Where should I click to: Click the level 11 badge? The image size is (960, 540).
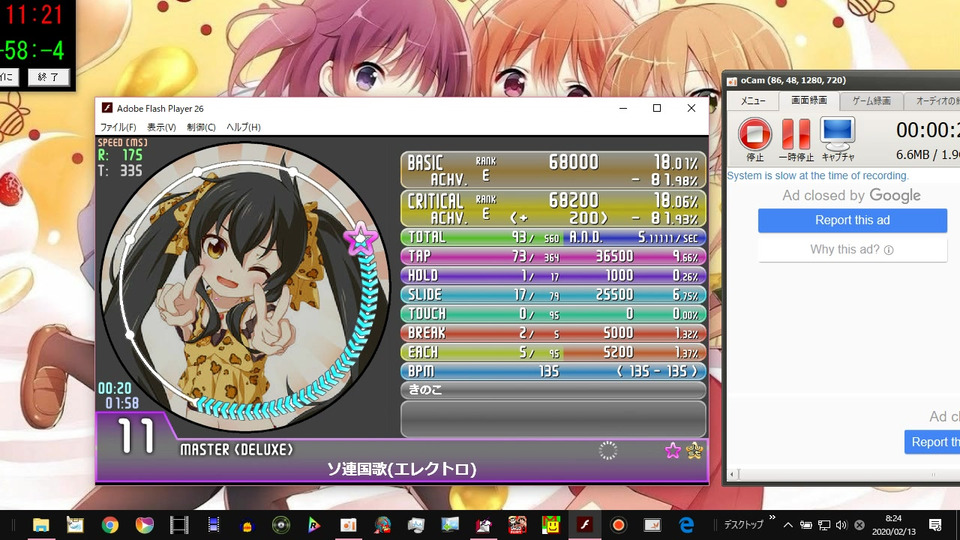[135, 436]
